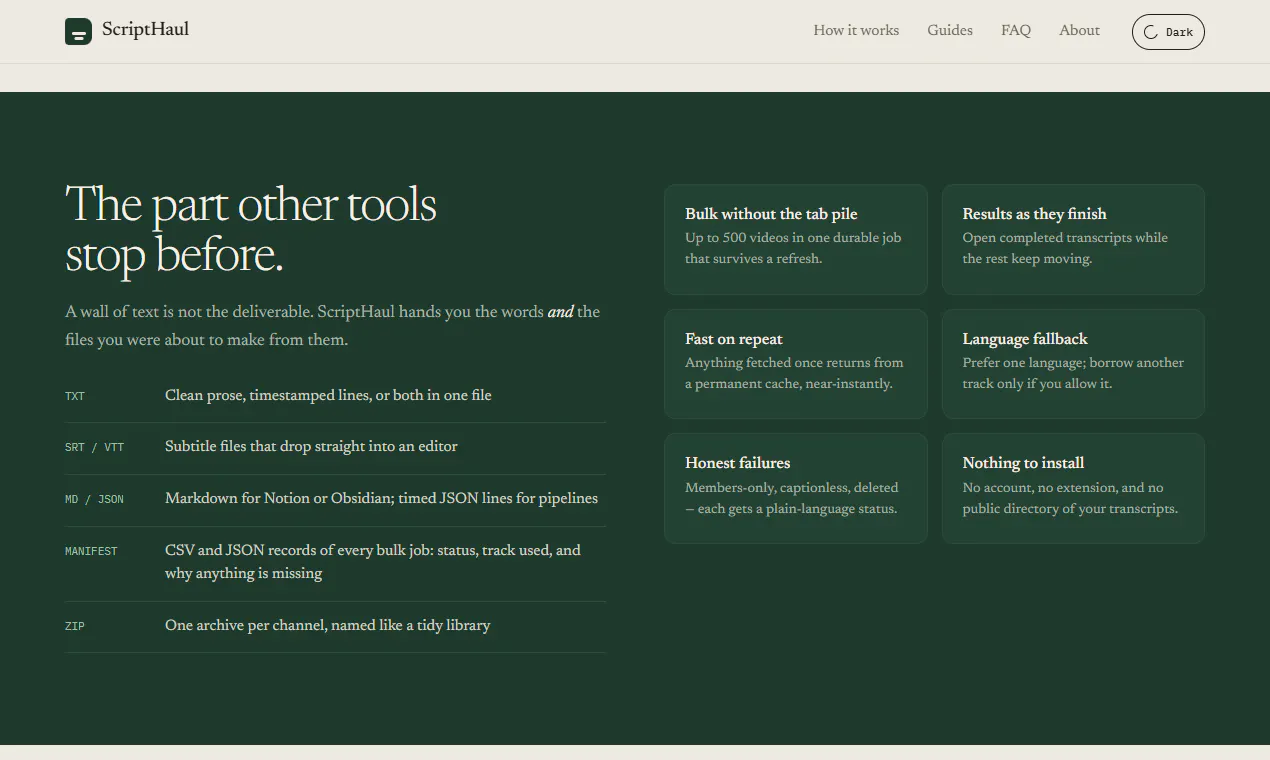Click 'Markdown for Notion or Obsidian' description
Image resolution: width=1270 pixels, height=760 pixels.
(381, 498)
